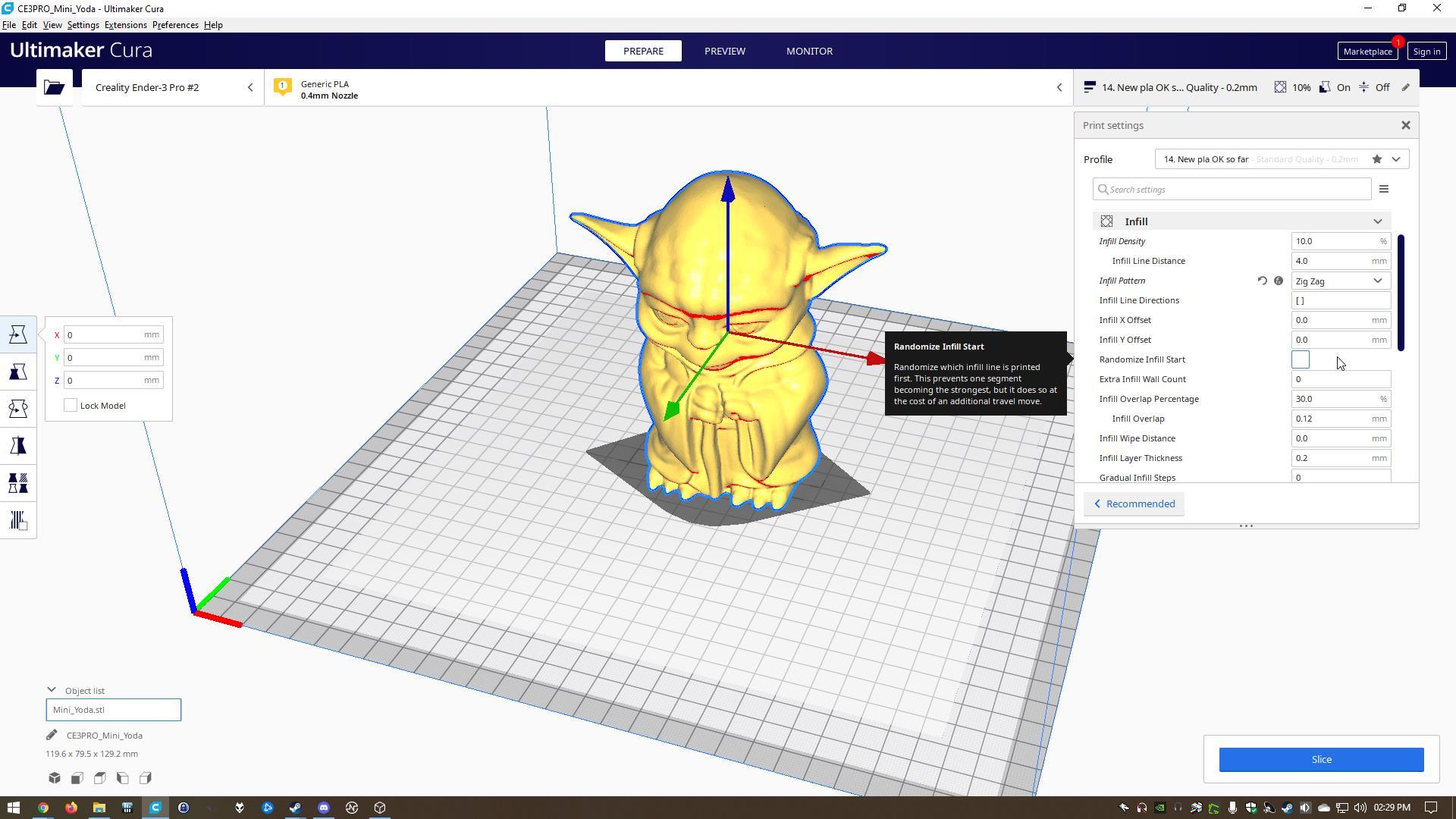1456x819 pixels.
Task: Open the Per Model Settings tool
Action: pos(18,483)
